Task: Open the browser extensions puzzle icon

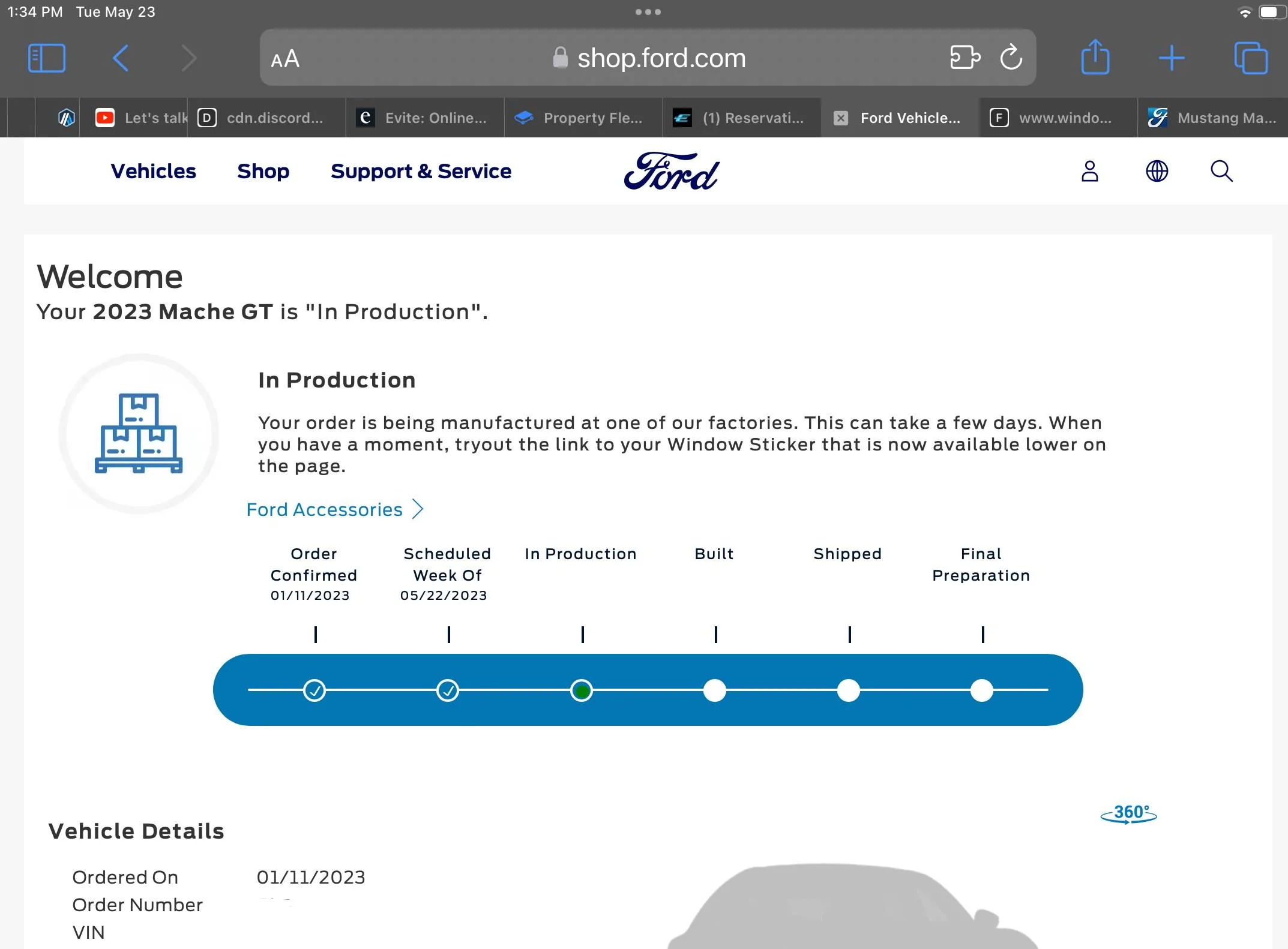Action: click(x=965, y=58)
